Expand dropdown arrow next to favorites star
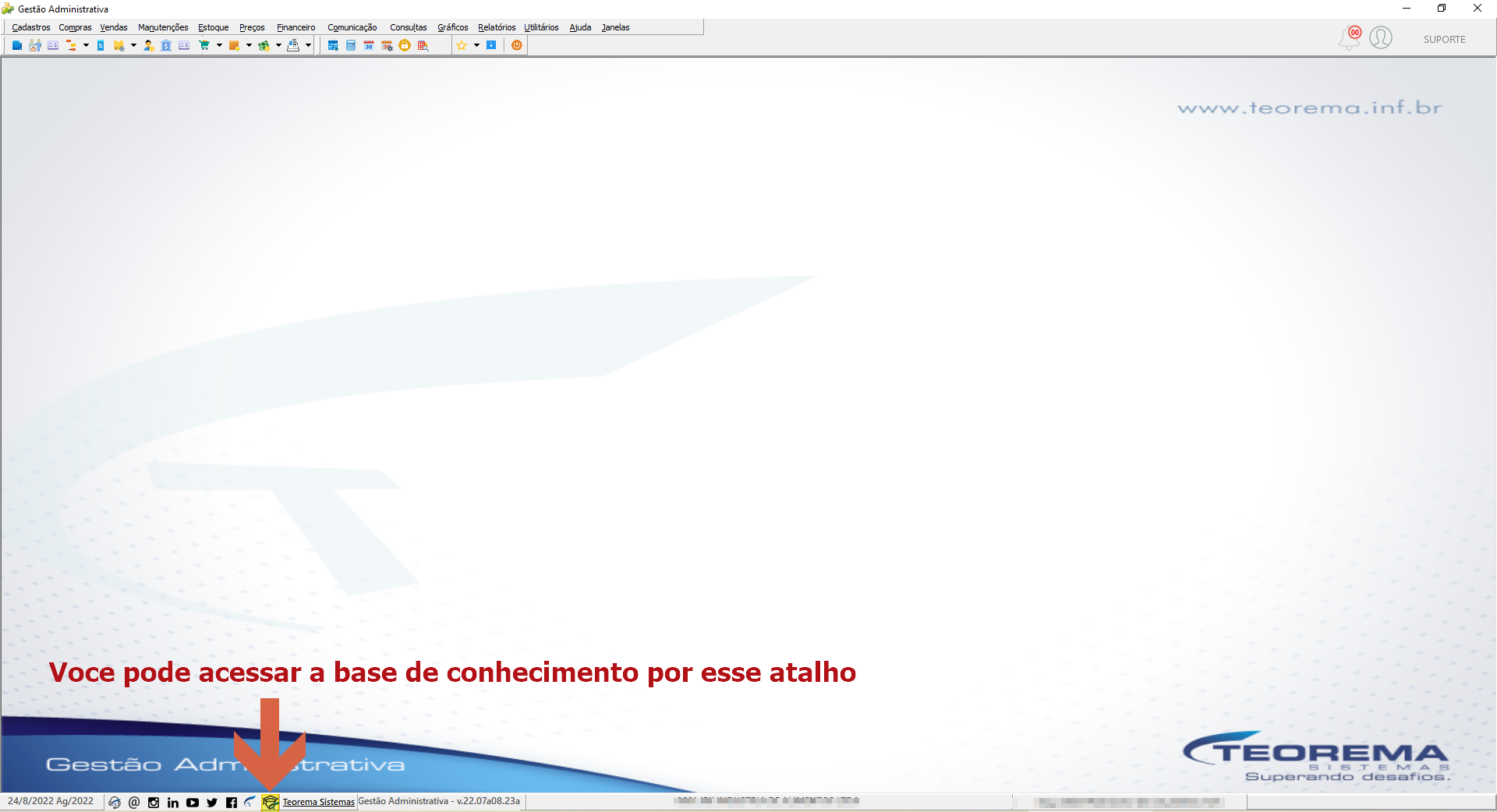Screen dimensions: 1497x812 [476, 46]
